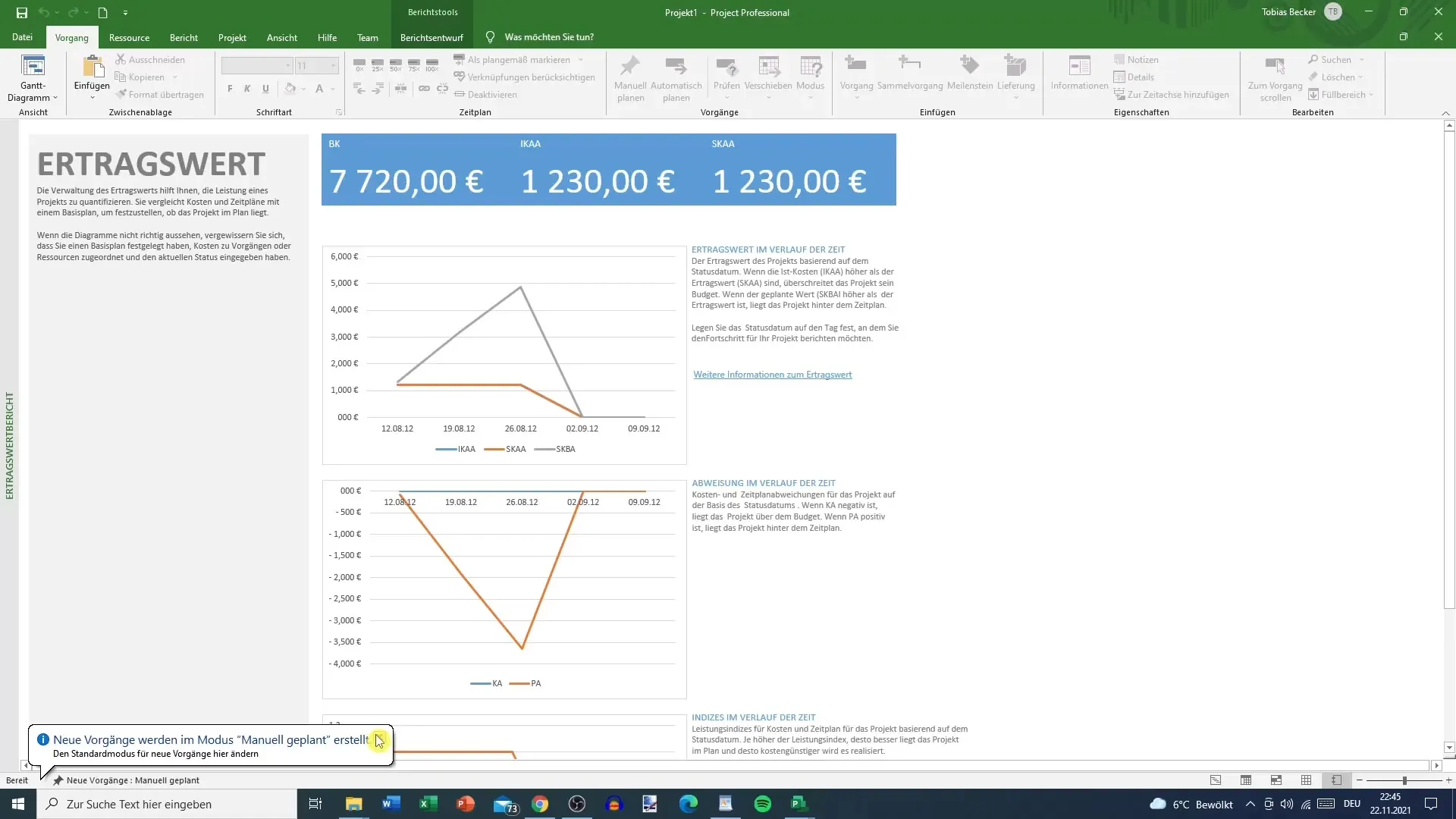Click Den Standardmodus für neue Vorgänge hier ändern

click(155, 754)
